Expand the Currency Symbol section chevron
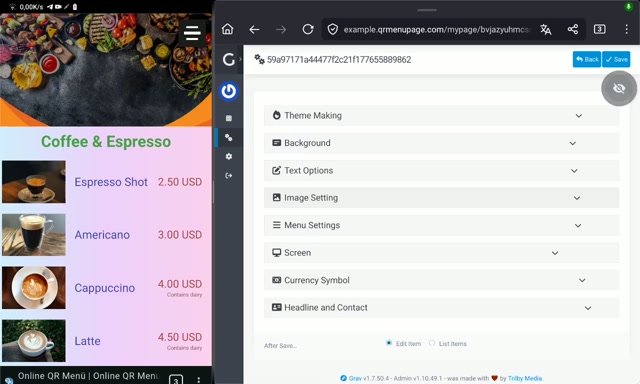Screen dimensions: 640x384 (582, 280)
